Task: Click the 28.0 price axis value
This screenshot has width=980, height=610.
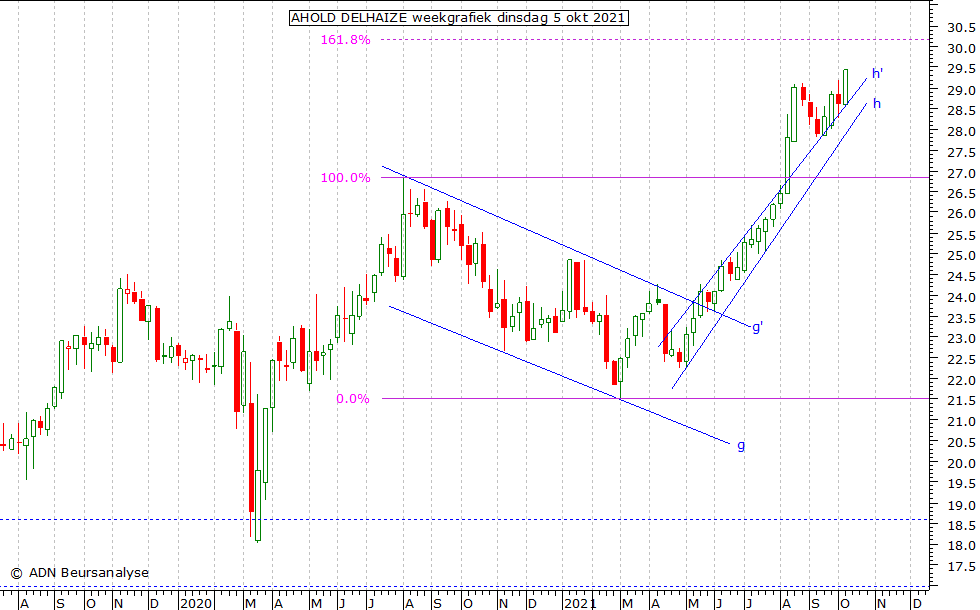Action: pyautogui.click(x=961, y=131)
